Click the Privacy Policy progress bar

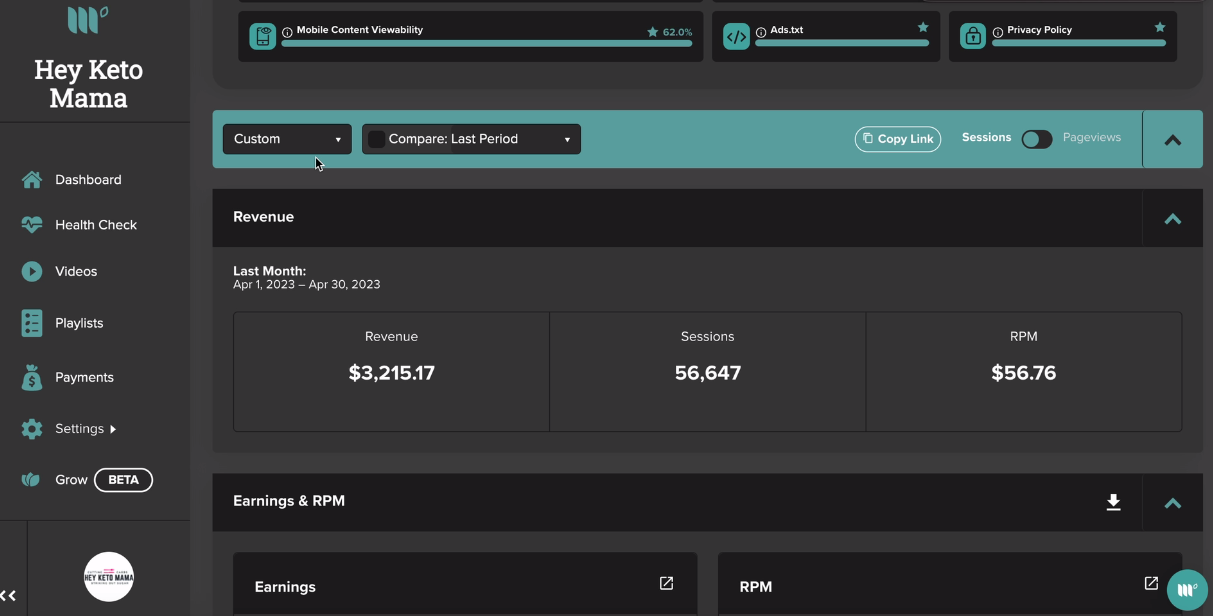point(1079,43)
